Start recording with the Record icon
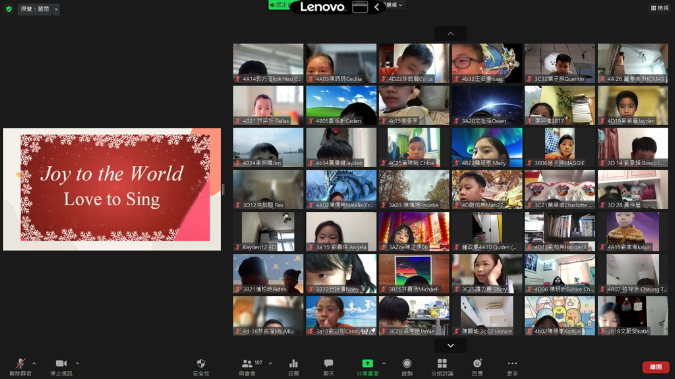 click(407, 367)
